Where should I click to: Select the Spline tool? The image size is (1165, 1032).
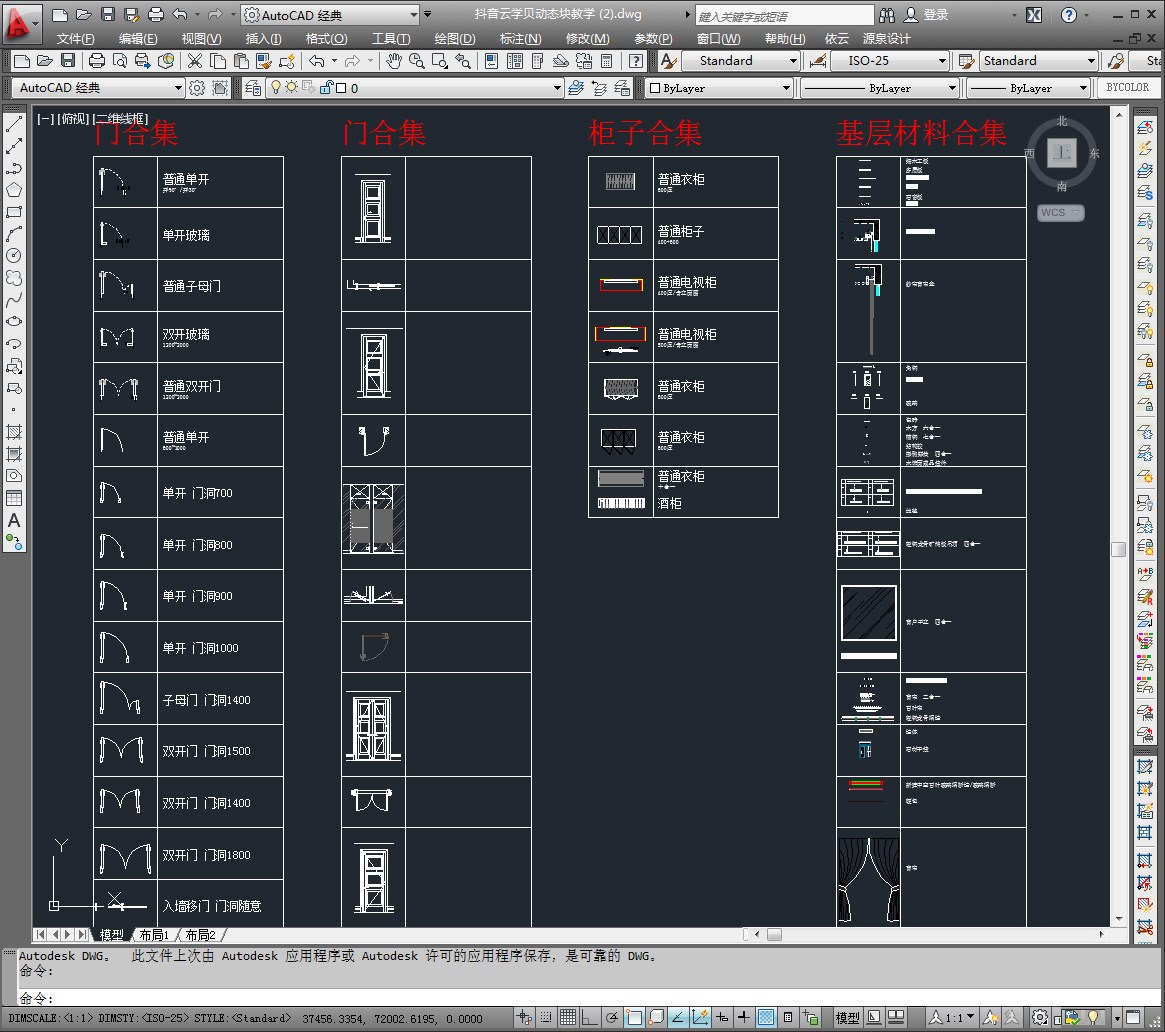[x=13, y=299]
